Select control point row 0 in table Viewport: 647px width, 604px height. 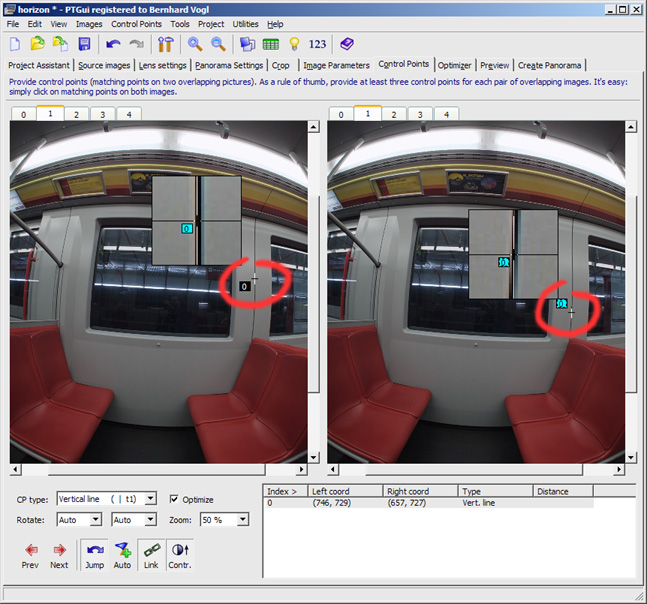click(400, 504)
